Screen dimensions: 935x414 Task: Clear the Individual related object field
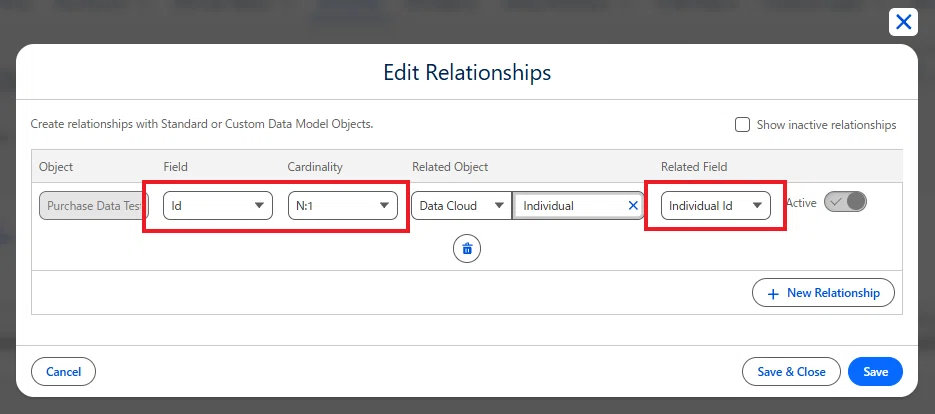click(x=633, y=206)
